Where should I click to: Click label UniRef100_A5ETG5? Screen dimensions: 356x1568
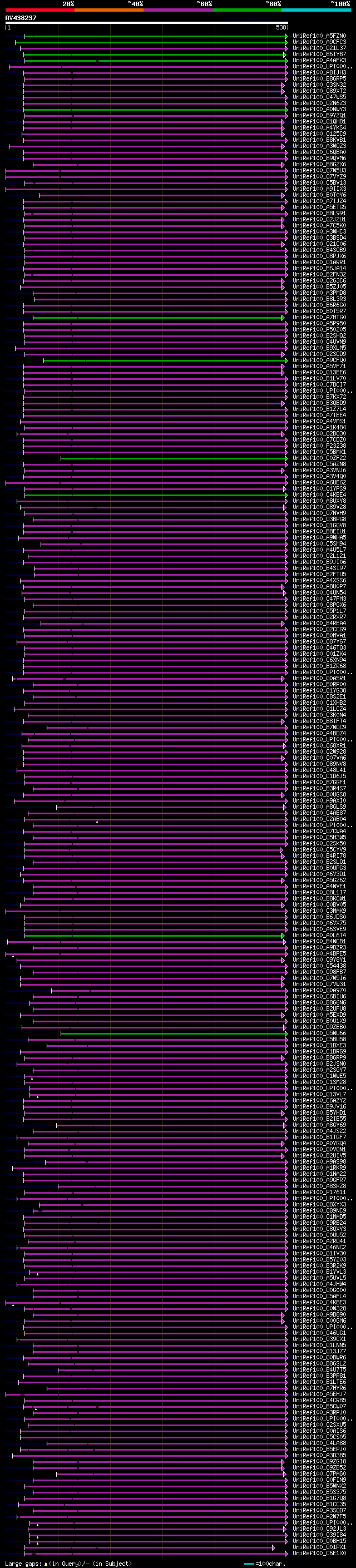click(x=319, y=207)
